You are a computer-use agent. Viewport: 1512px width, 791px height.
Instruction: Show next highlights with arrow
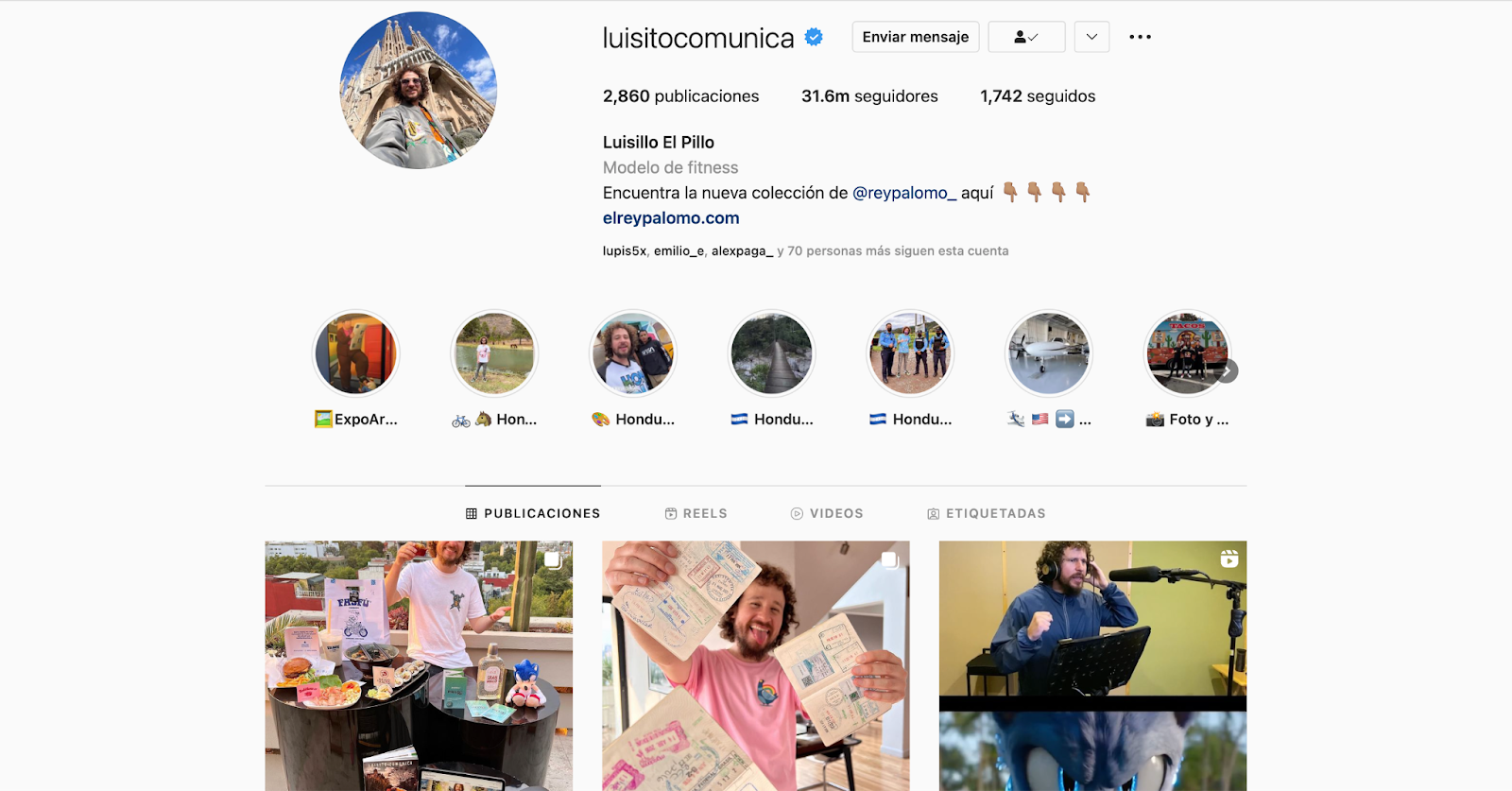click(x=1227, y=371)
